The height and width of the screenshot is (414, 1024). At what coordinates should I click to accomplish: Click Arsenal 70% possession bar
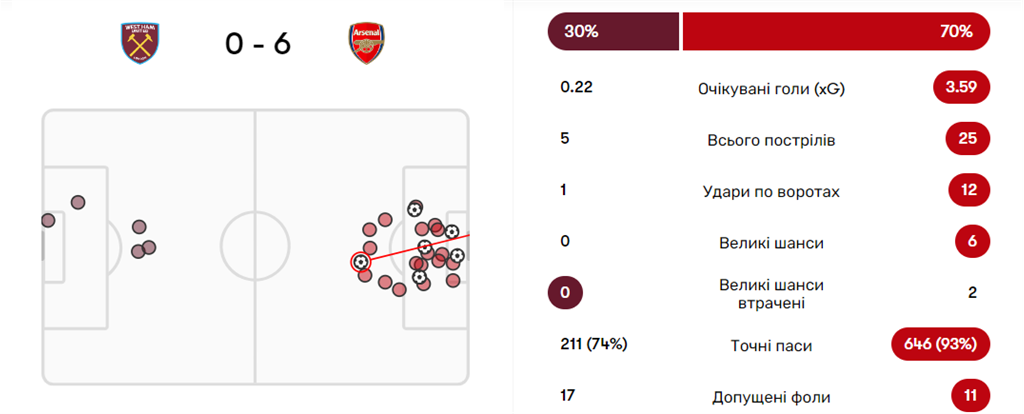point(837,31)
